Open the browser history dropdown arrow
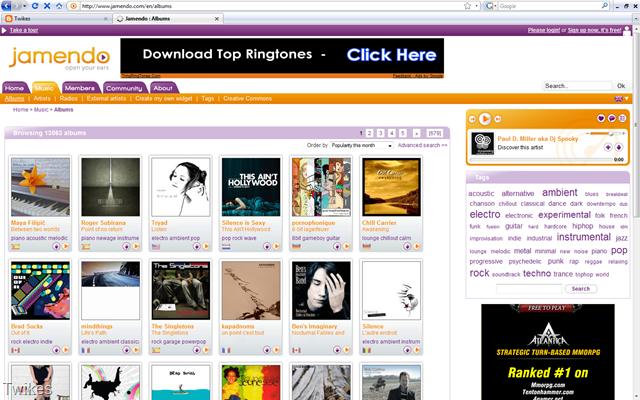 pyautogui.click(x=24, y=6)
